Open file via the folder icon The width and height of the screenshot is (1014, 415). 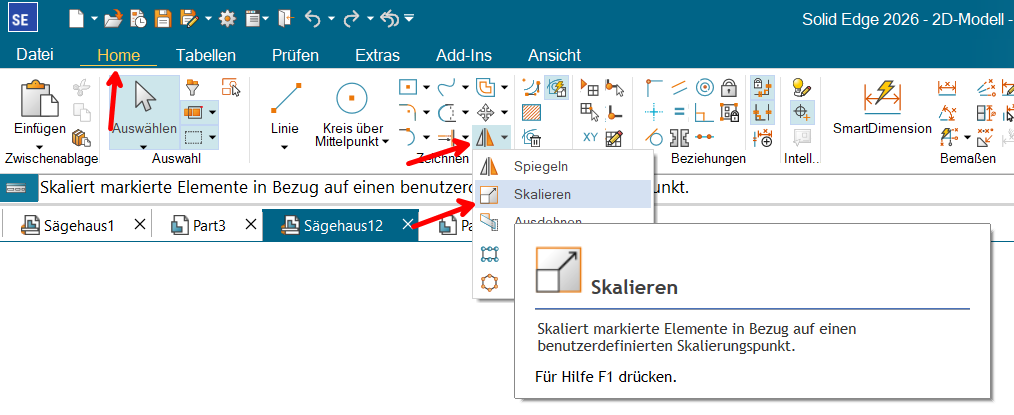[113, 19]
